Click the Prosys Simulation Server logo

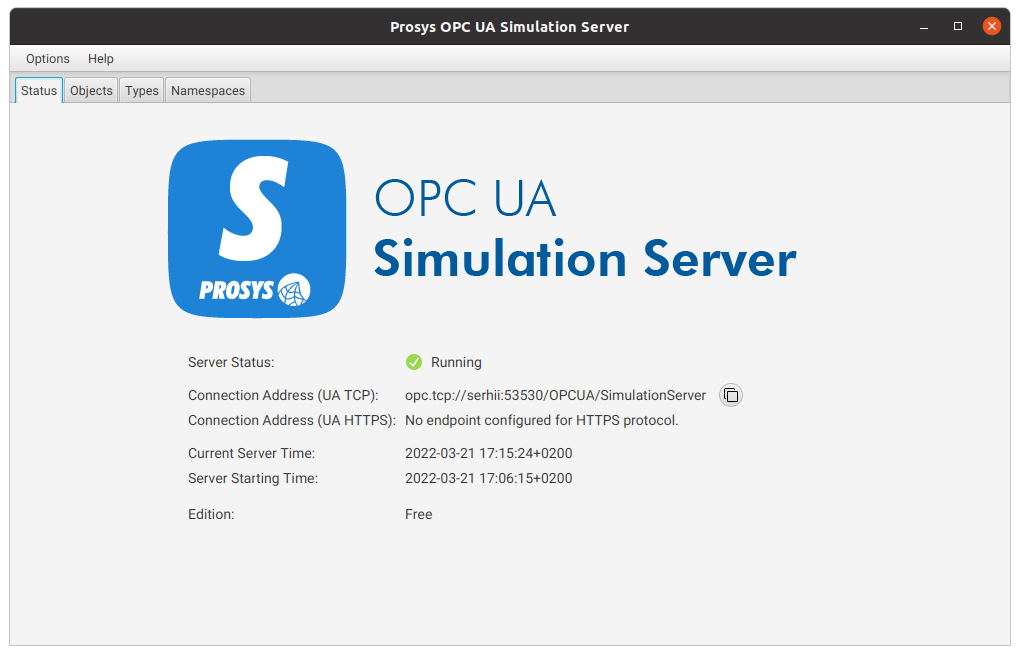coord(257,229)
